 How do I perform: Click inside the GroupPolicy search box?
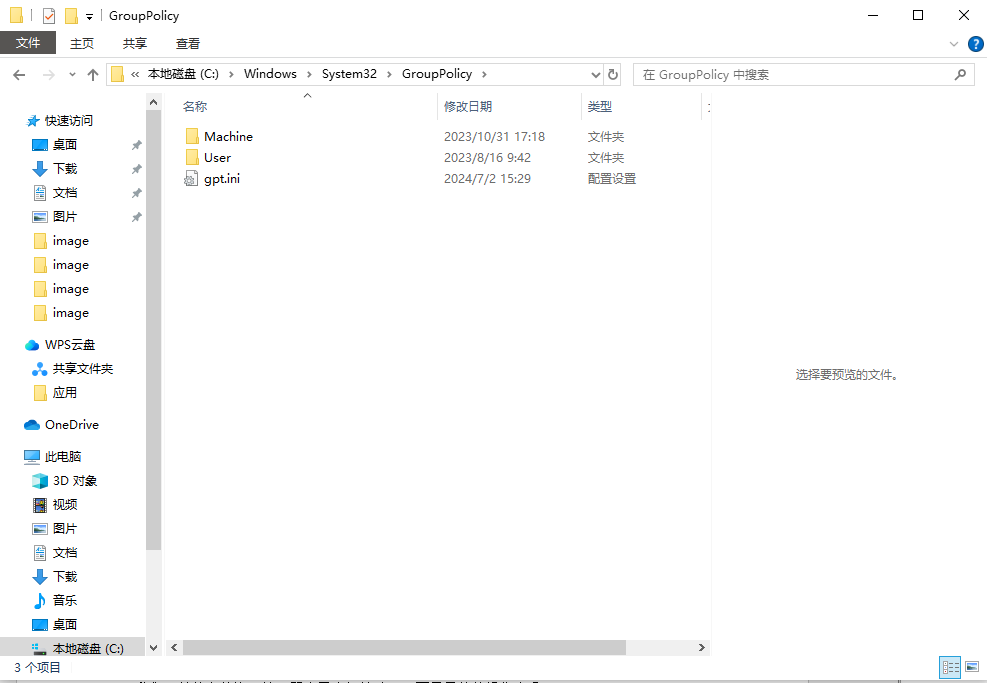pos(800,73)
